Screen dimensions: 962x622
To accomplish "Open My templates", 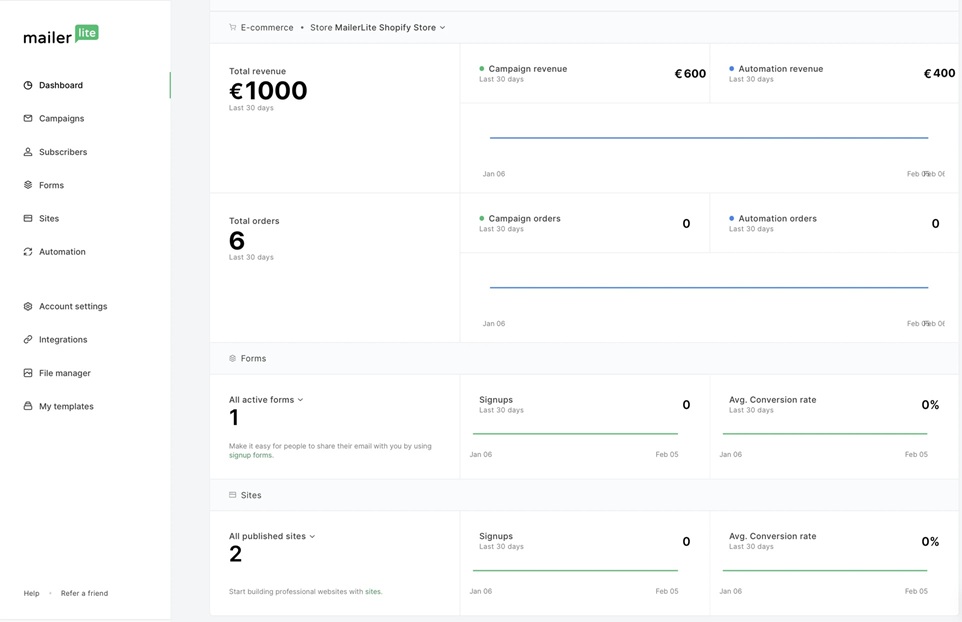I will [66, 406].
